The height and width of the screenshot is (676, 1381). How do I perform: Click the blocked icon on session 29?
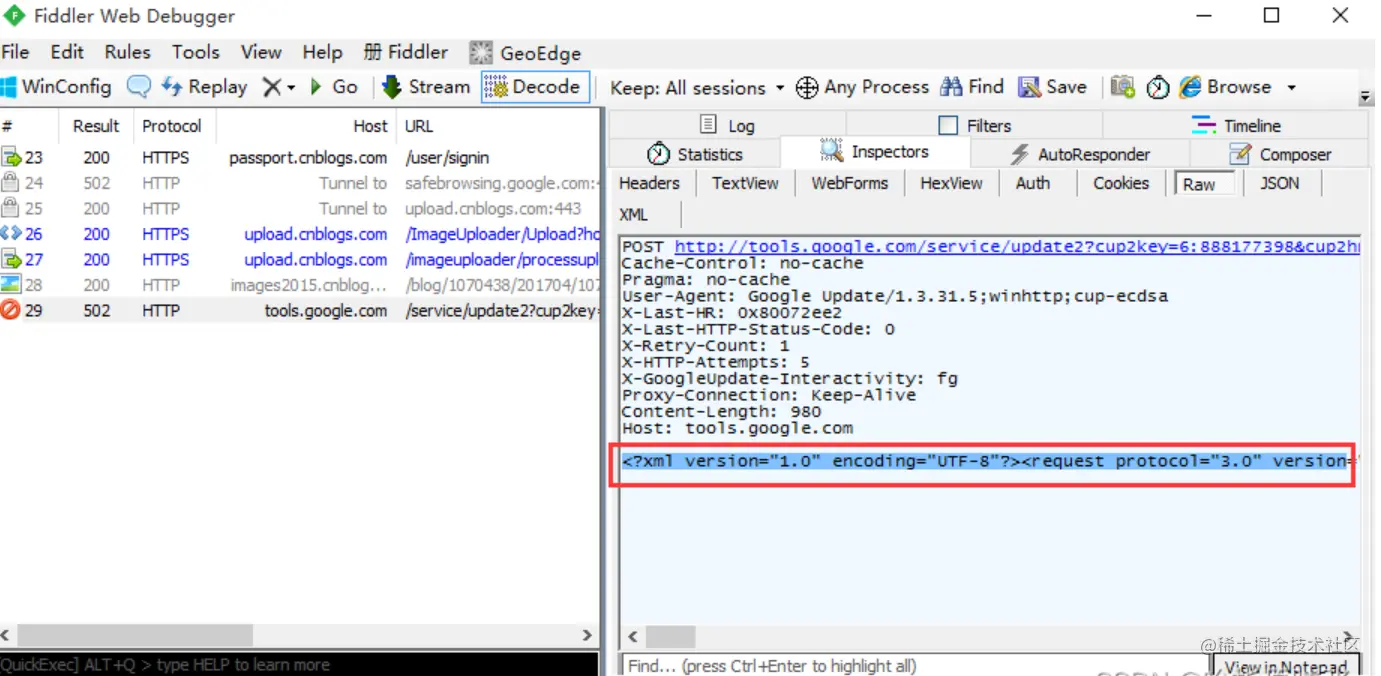tap(11, 310)
